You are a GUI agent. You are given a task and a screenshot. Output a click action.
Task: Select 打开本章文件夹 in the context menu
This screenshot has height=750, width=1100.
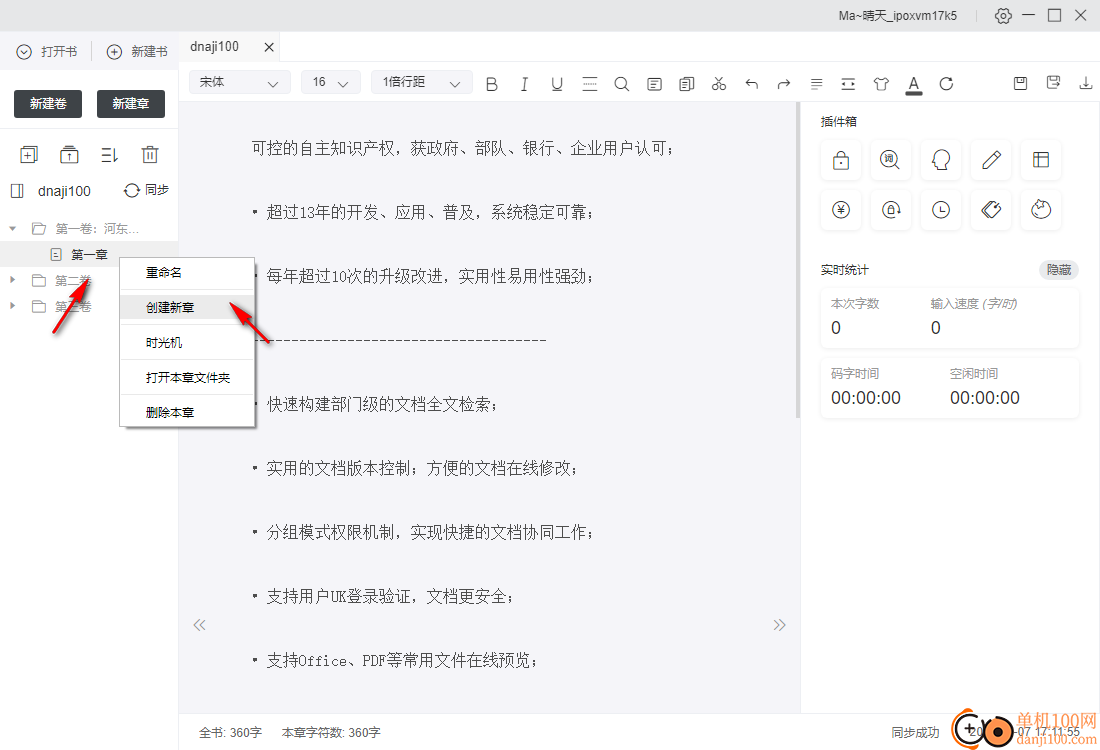coord(187,377)
